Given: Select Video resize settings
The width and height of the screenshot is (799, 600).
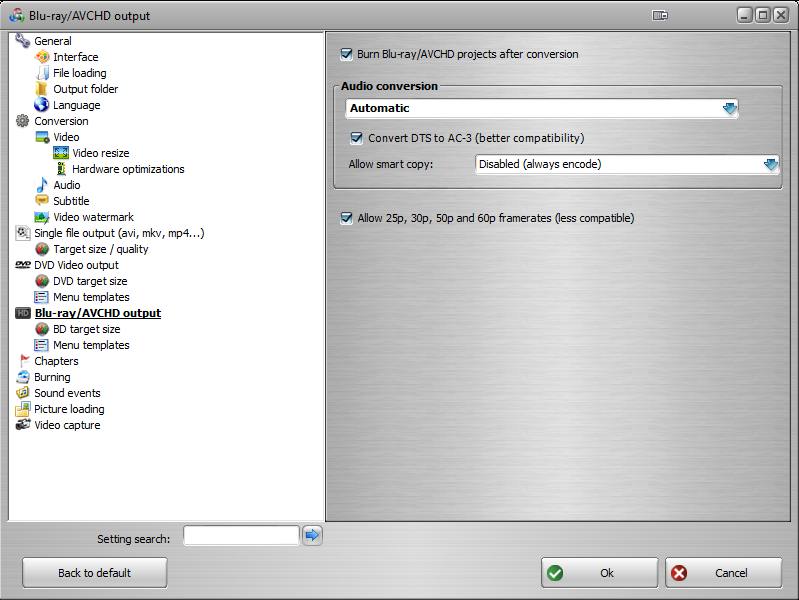Looking at the screenshot, I should [100, 153].
